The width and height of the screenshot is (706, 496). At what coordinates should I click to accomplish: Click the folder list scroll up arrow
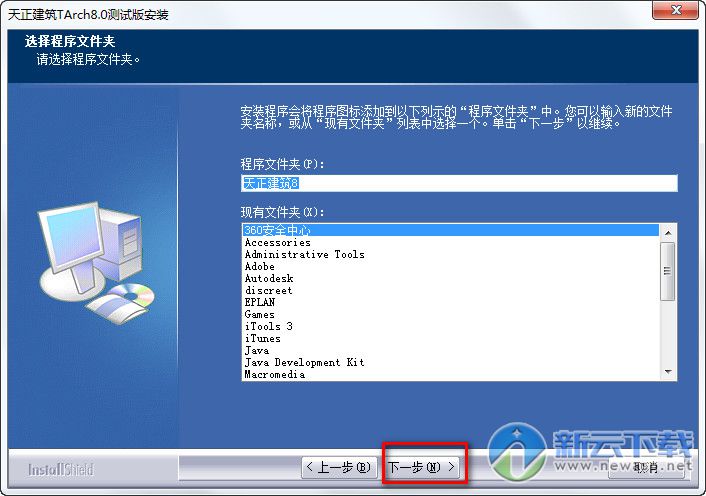click(x=668, y=233)
